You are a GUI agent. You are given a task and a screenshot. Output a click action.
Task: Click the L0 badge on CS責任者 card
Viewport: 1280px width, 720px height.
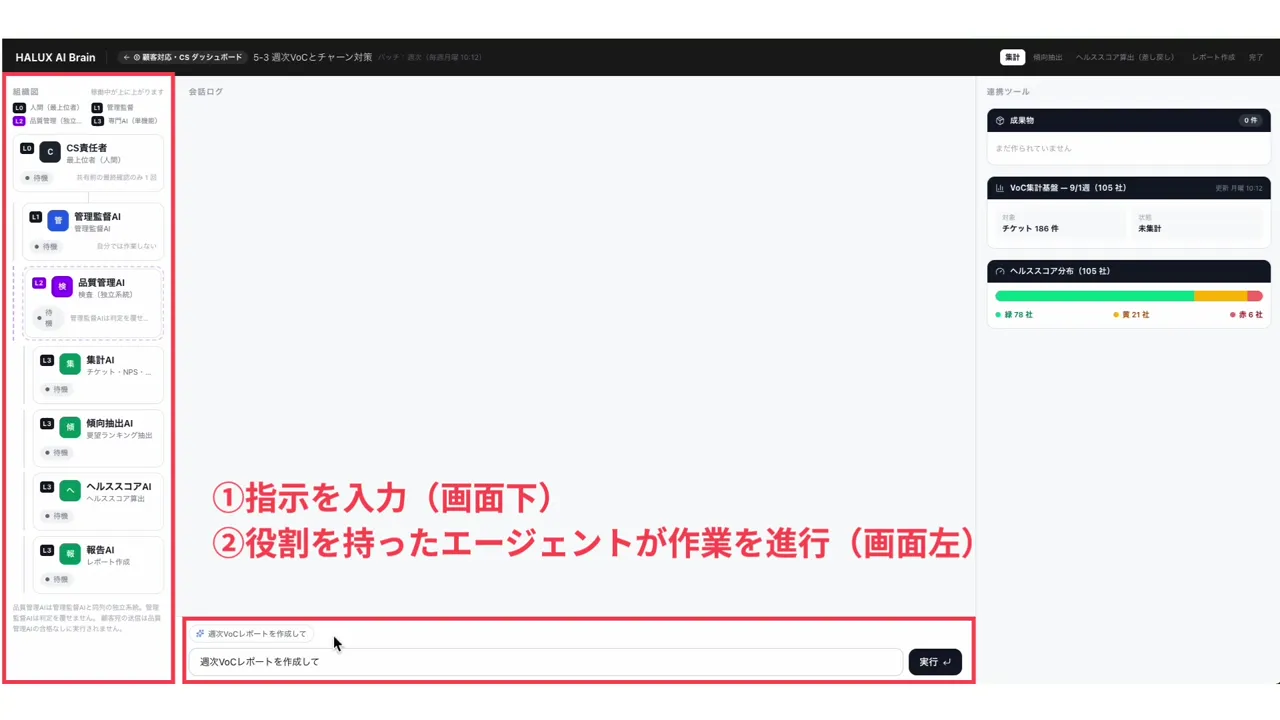tap(27, 148)
